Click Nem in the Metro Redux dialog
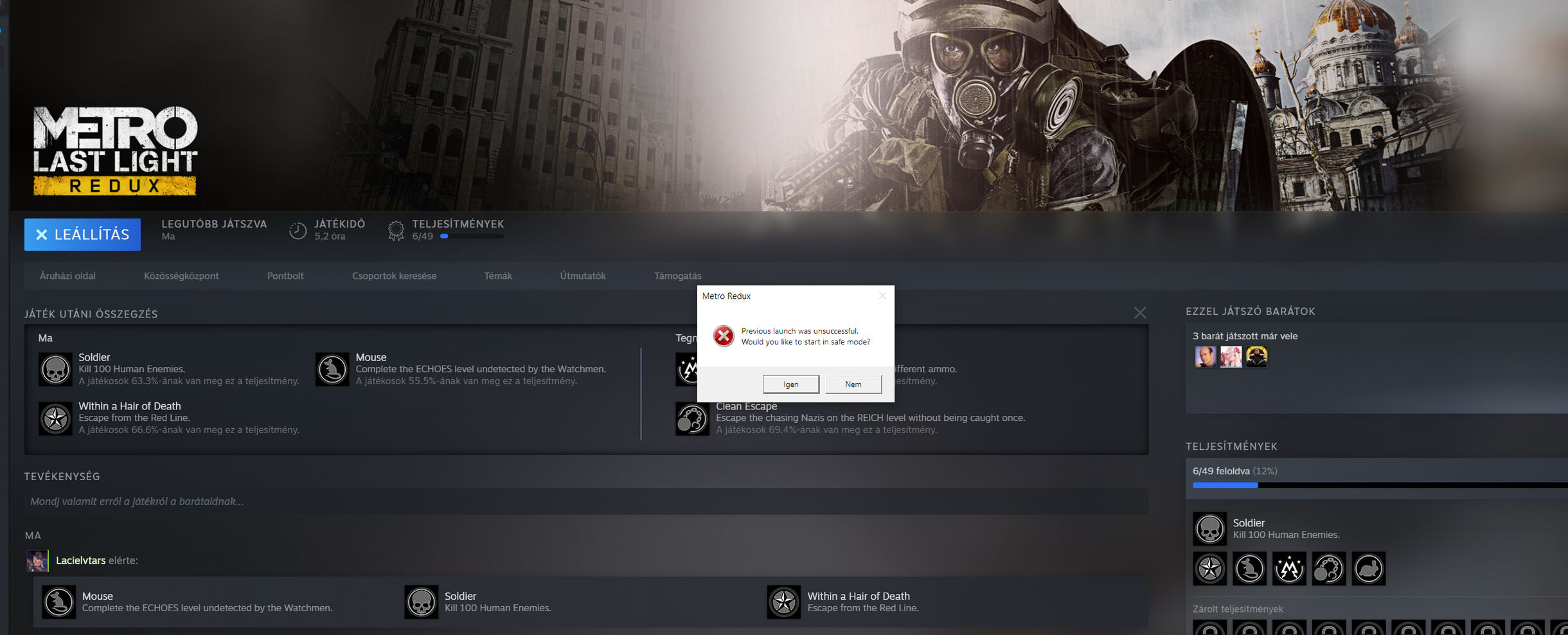Image resolution: width=1568 pixels, height=635 pixels. 853,384
